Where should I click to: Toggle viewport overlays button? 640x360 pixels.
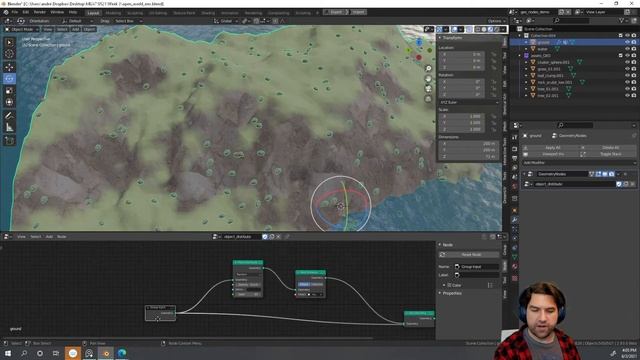(454, 29)
